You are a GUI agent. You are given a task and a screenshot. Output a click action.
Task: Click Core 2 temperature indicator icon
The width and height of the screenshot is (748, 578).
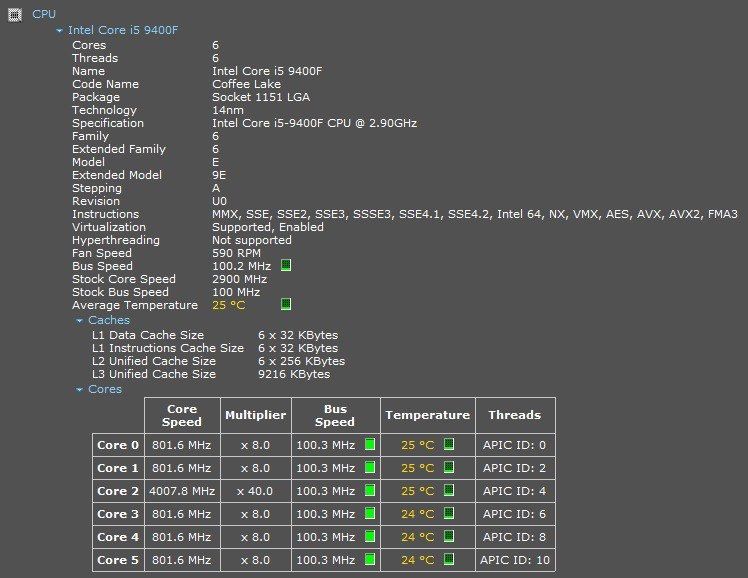pyautogui.click(x=449, y=490)
